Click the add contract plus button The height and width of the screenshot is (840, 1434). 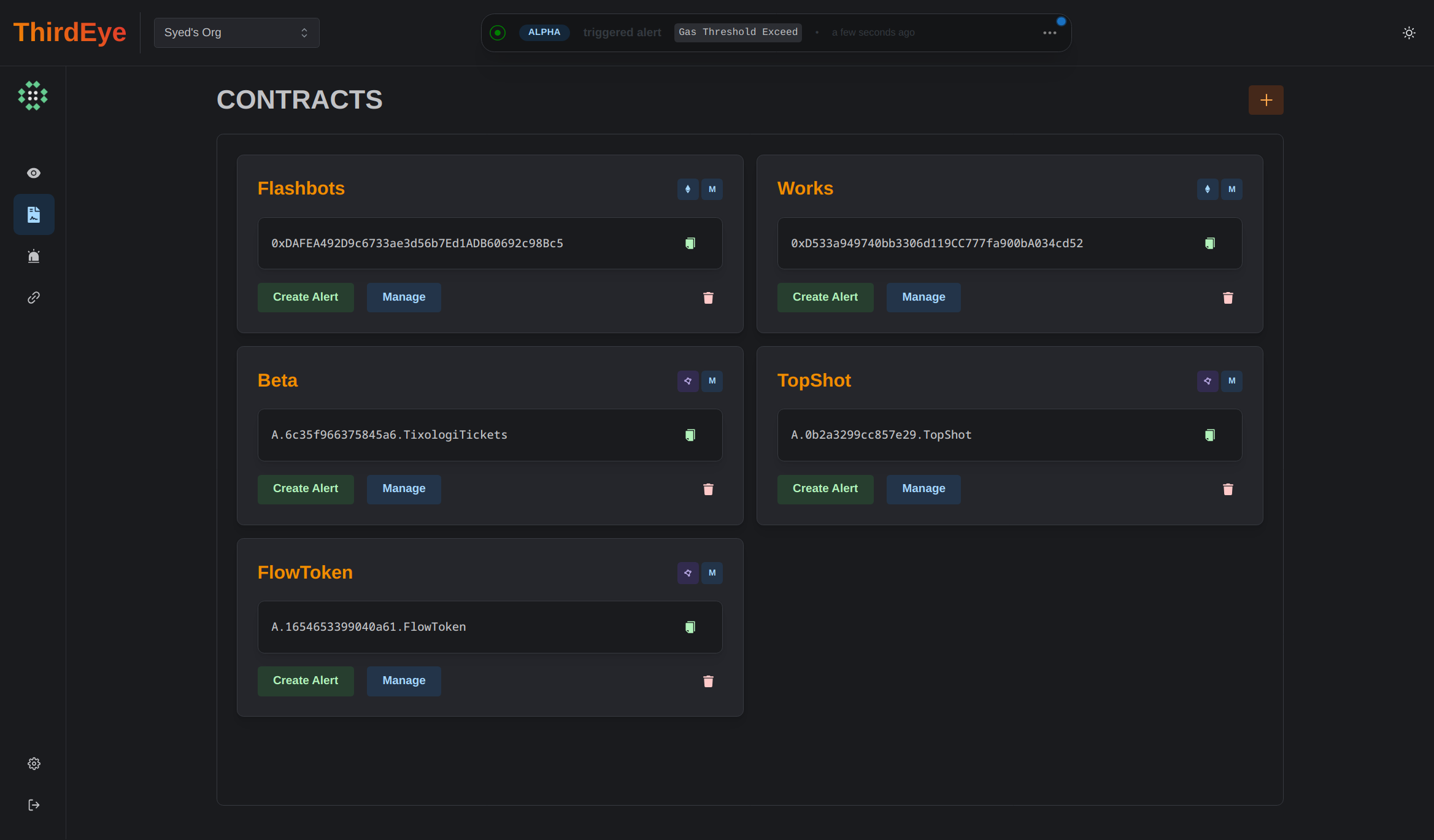click(1265, 100)
